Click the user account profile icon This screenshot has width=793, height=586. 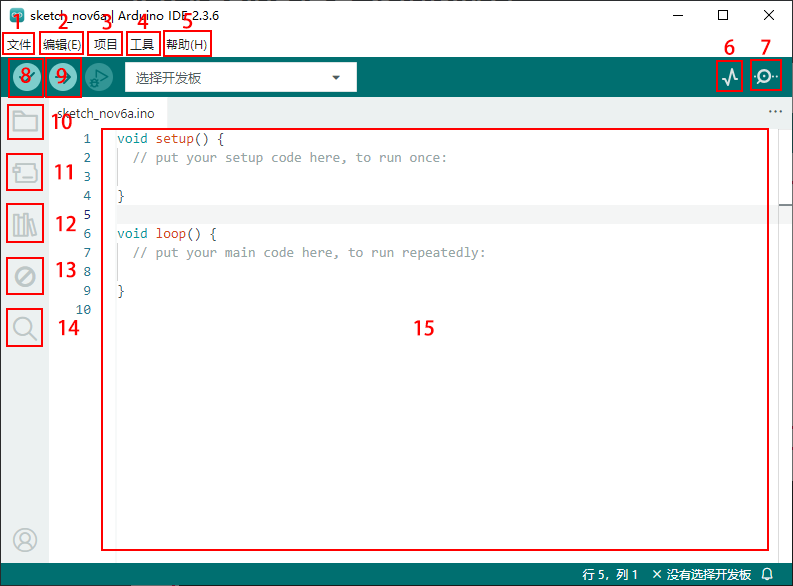25,540
